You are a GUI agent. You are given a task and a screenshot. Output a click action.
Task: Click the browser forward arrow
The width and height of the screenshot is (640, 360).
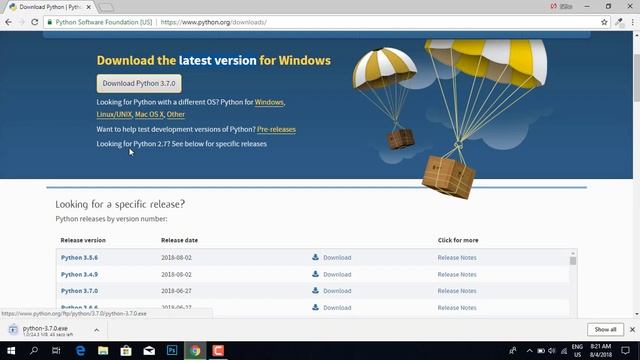[21, 22]
